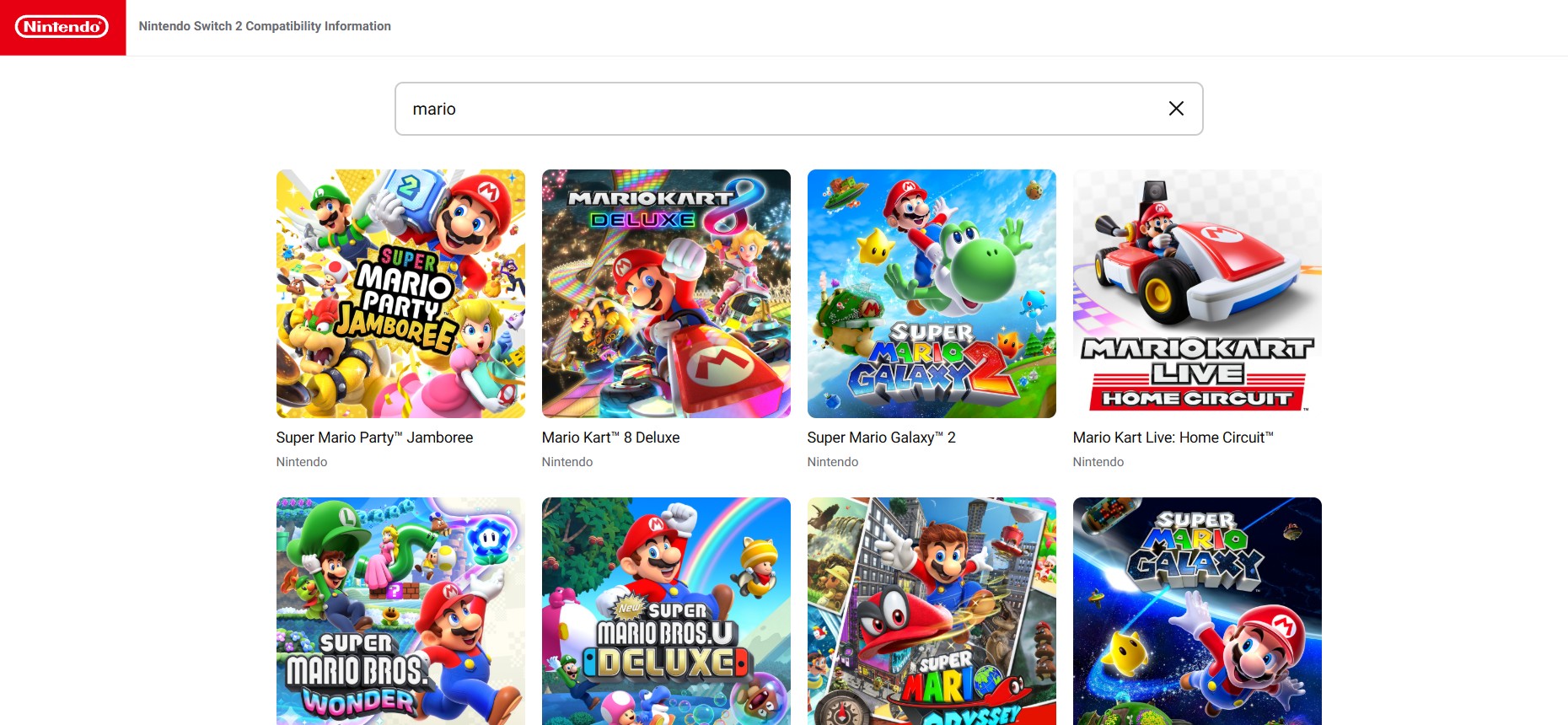This screenshot has width=1568, height=725.
Task: Select the 'Super Mario Galaxy™ 2' title text
Action: [881, 438]
